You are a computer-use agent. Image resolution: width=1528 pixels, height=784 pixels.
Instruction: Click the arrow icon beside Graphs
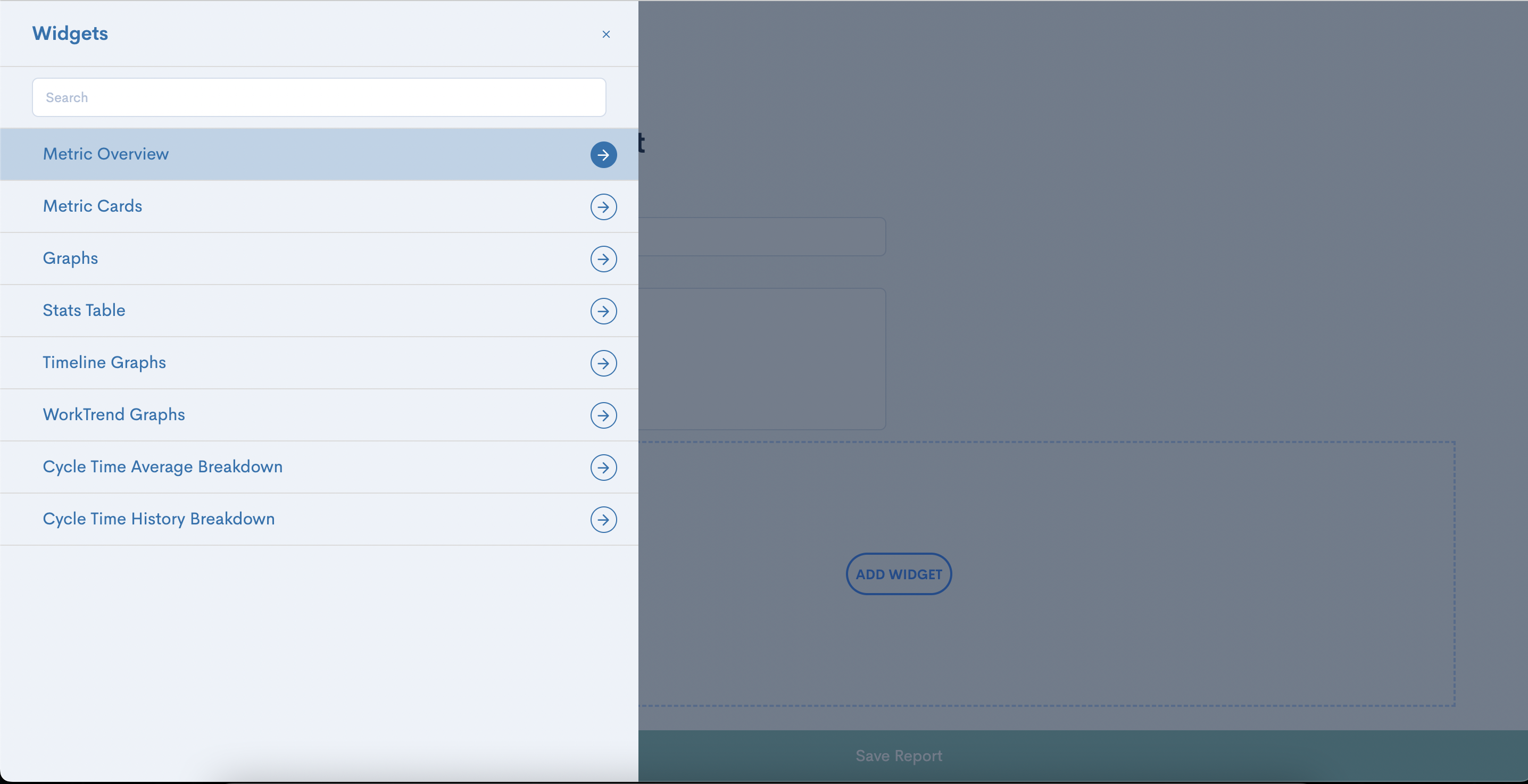pyautogui.click(x=603, y=259)
